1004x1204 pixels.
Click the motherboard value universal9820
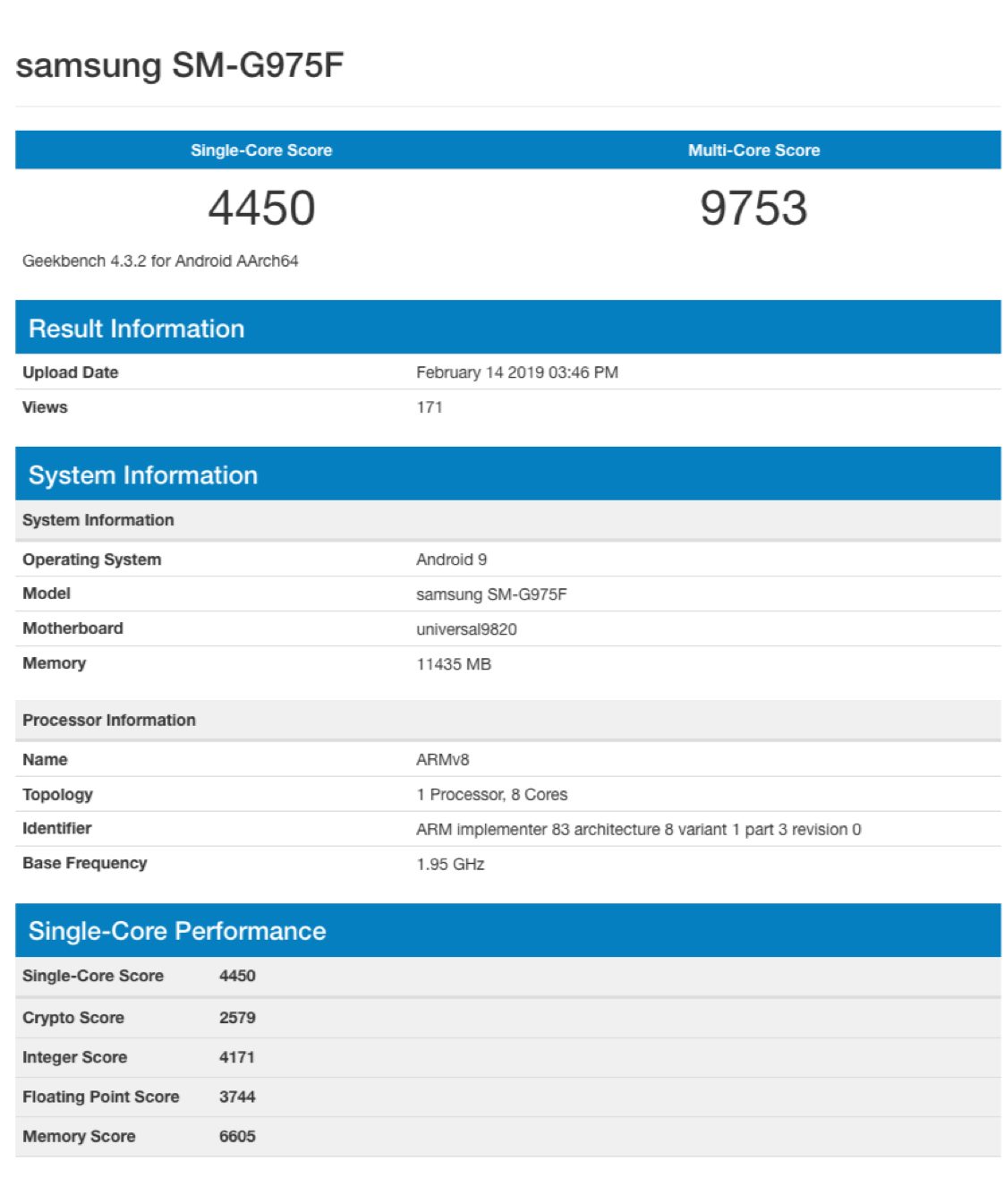pos(466,629)
